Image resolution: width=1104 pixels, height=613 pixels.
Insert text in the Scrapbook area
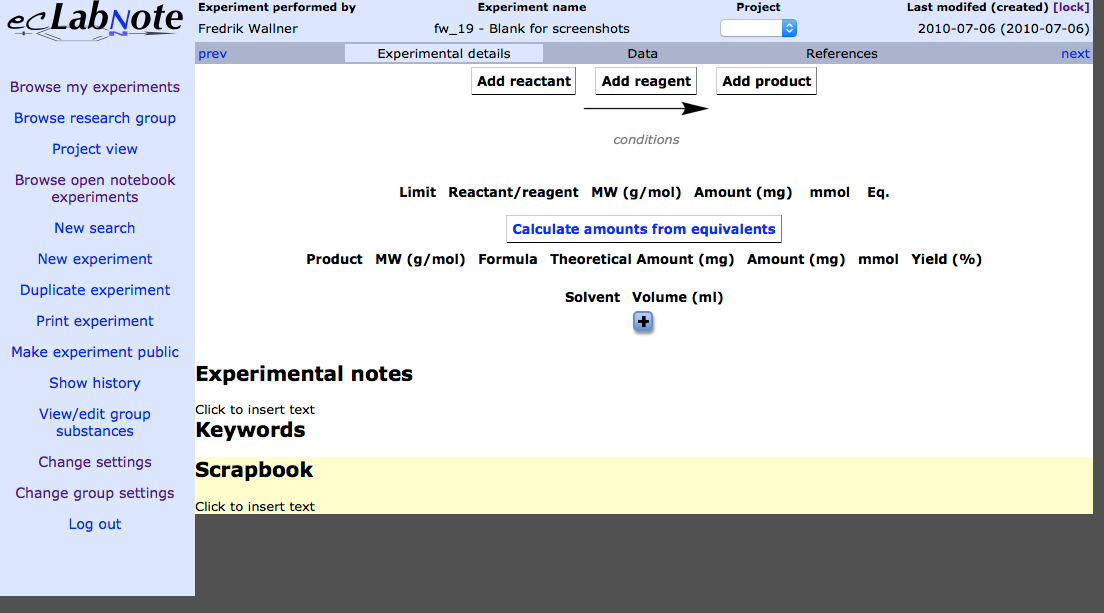255,506
